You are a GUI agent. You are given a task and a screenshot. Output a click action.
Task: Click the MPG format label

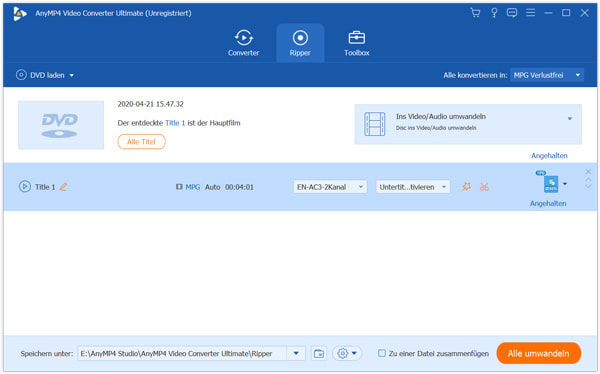(192, 187)
